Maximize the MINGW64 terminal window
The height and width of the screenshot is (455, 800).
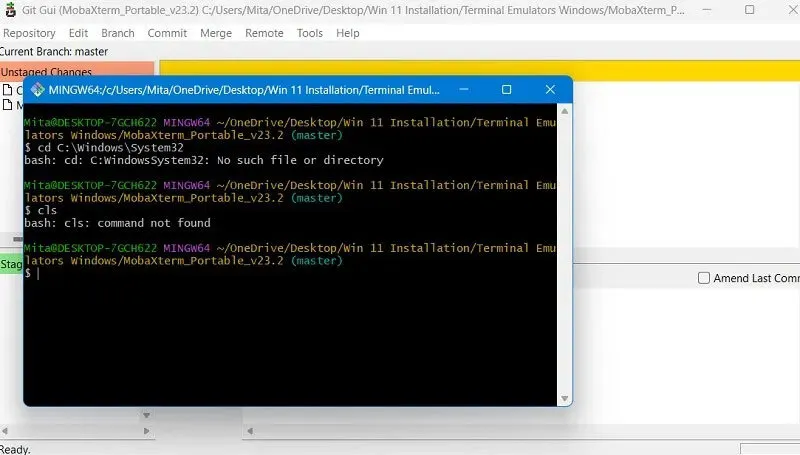click(x=506, y=90)
